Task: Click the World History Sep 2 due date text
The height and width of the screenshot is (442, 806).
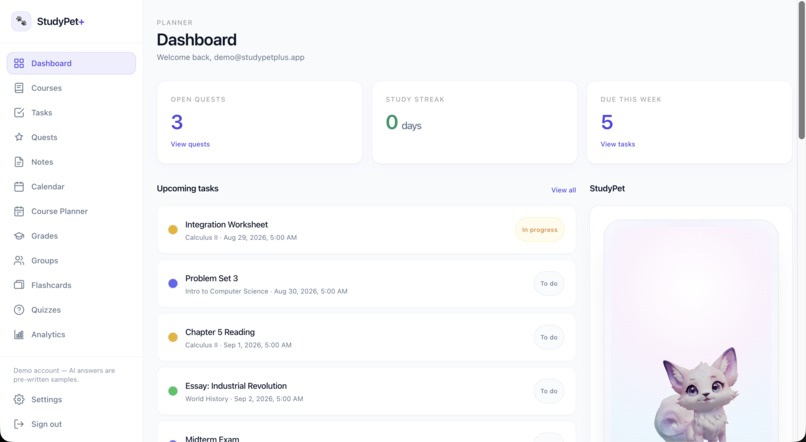Action: (244, 399)
